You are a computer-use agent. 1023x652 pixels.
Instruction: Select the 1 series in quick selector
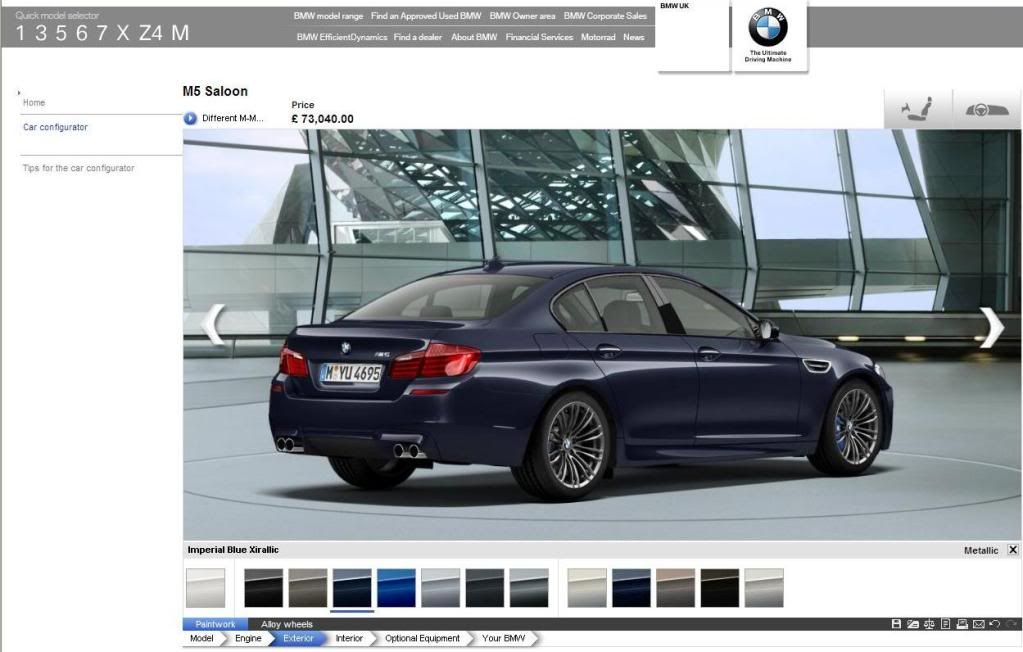(x=20, y=33)
